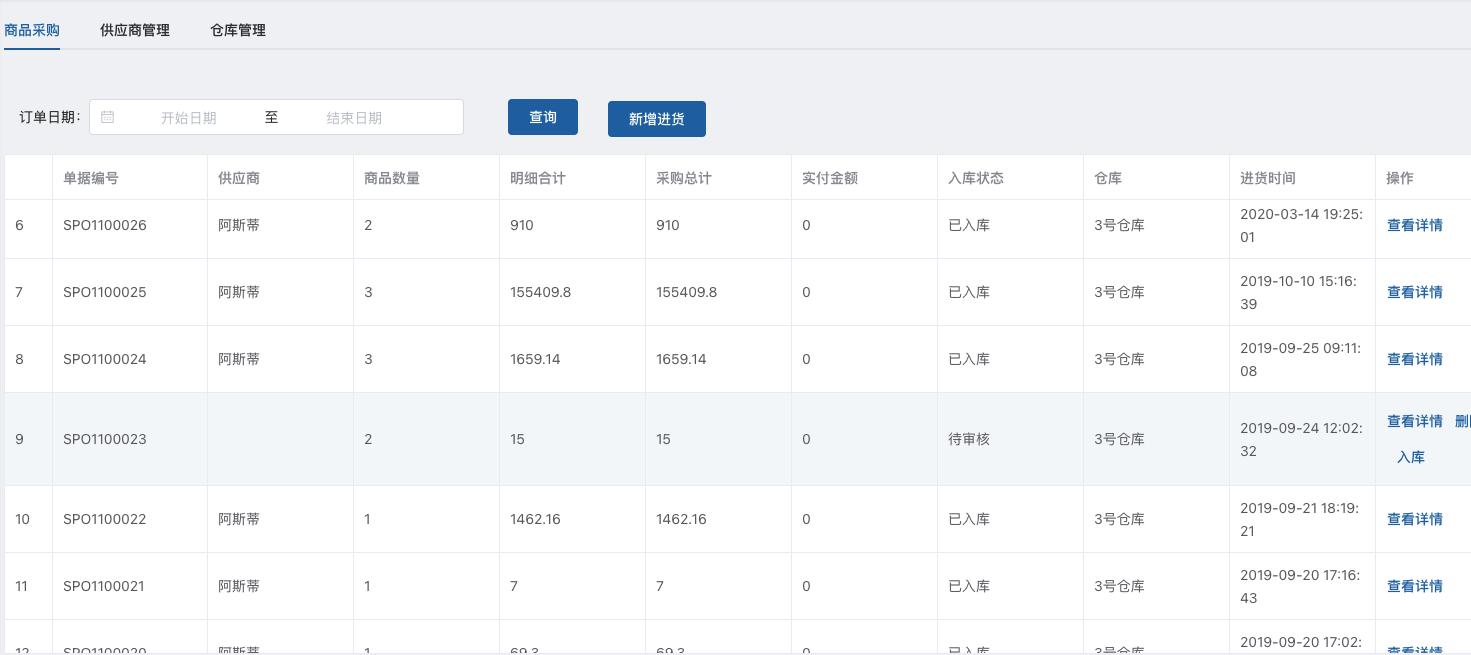Click the 开始日期 input field
Screen dimensions: 1471x655
189,117
